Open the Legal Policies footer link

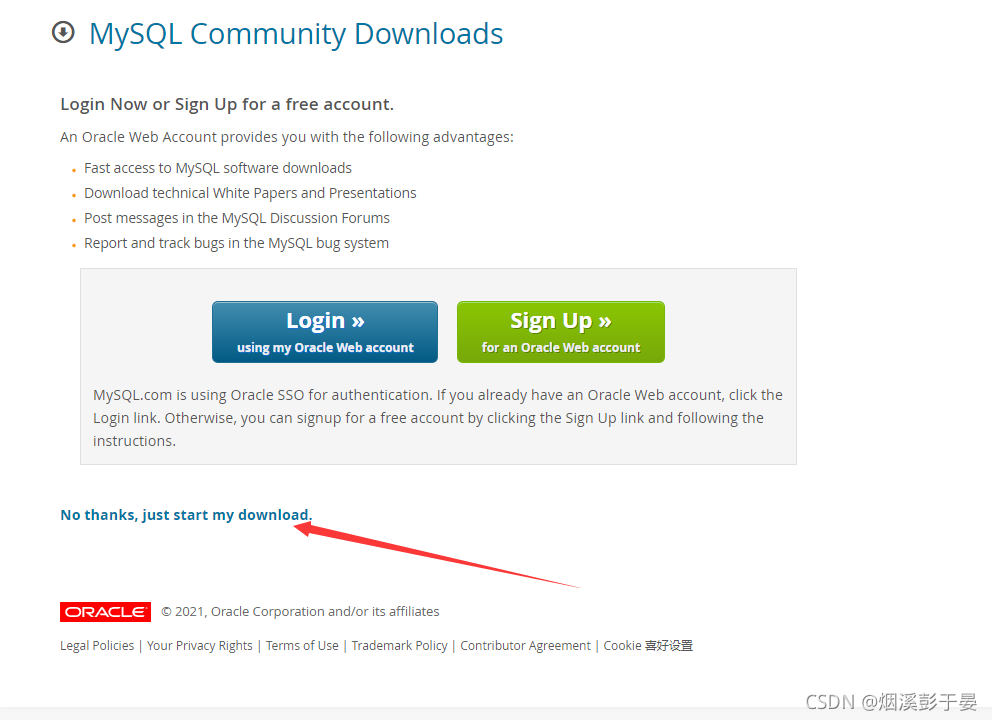97,645
